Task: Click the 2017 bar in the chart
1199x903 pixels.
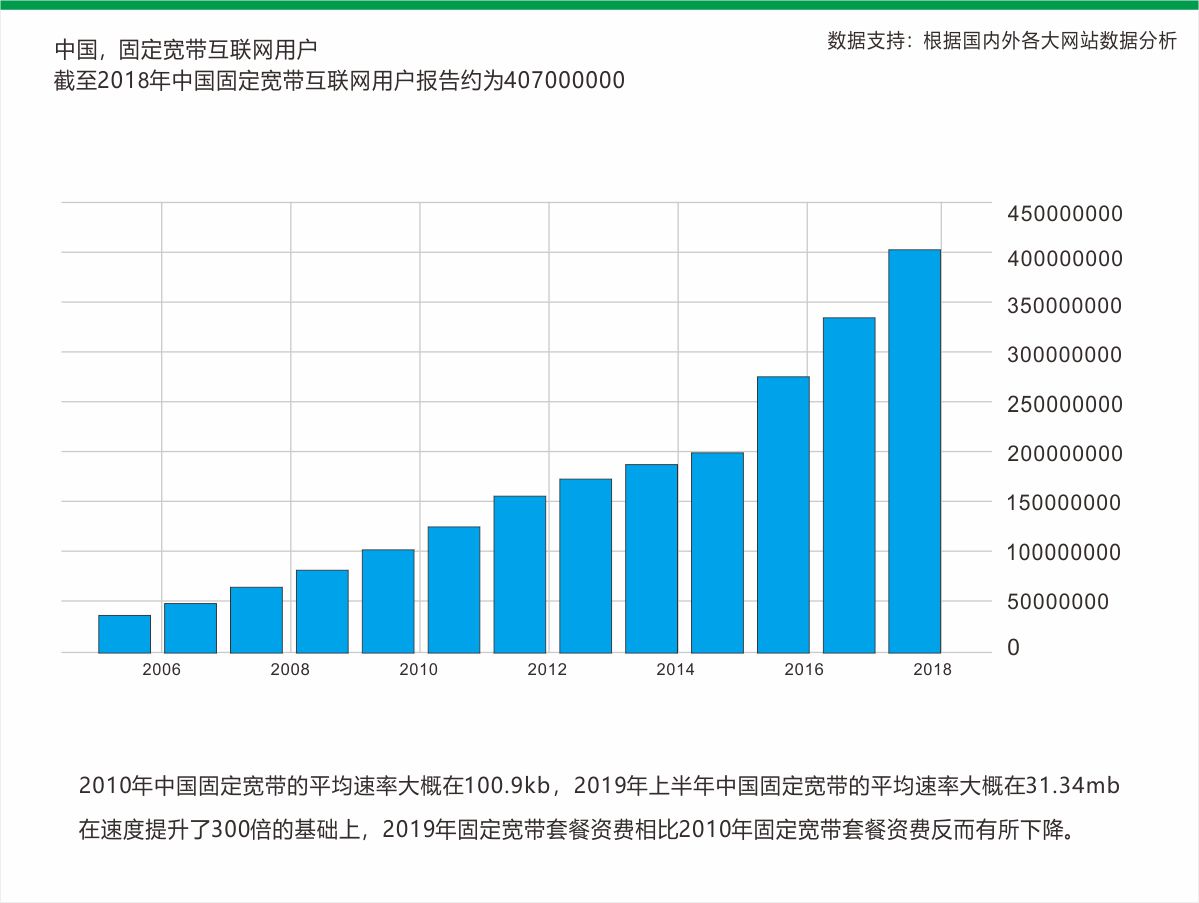Action: tap(847, 480)
